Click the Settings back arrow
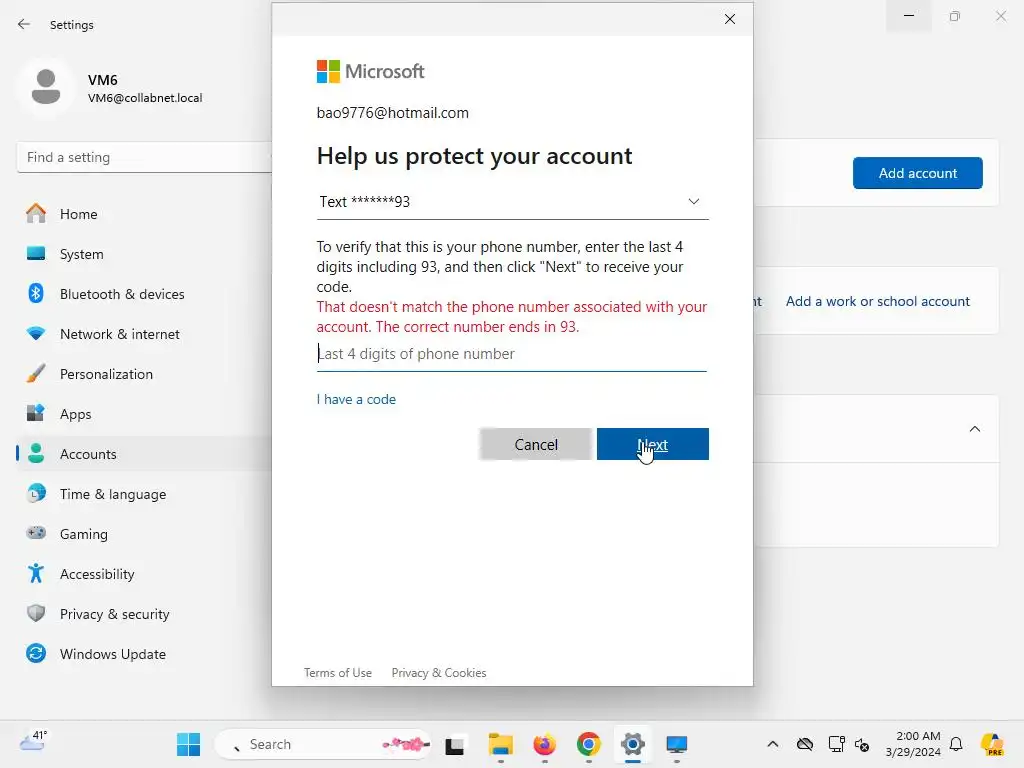Viewport: 1024px width, 768px height. click(x=24, y=24)
